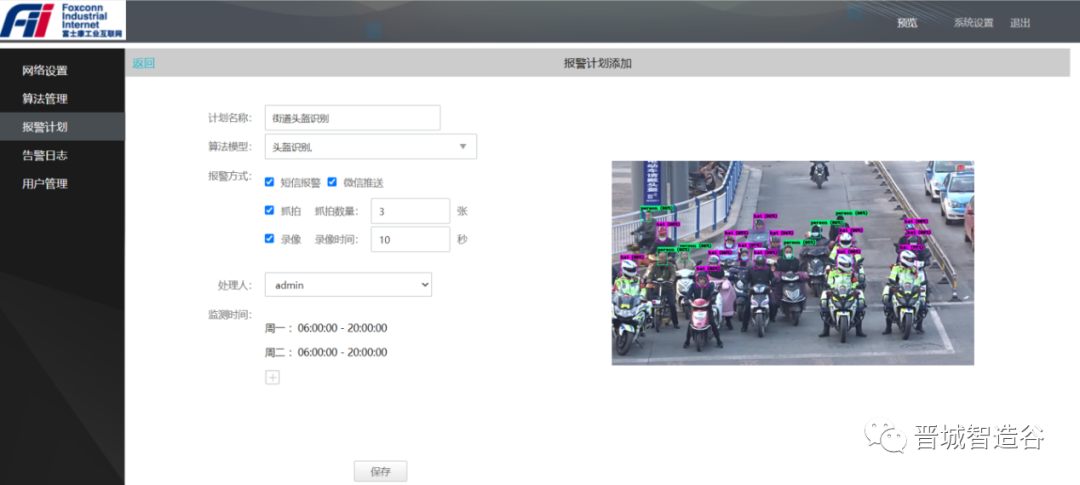Switch to 预览 in the top bar

pos(907,23)
